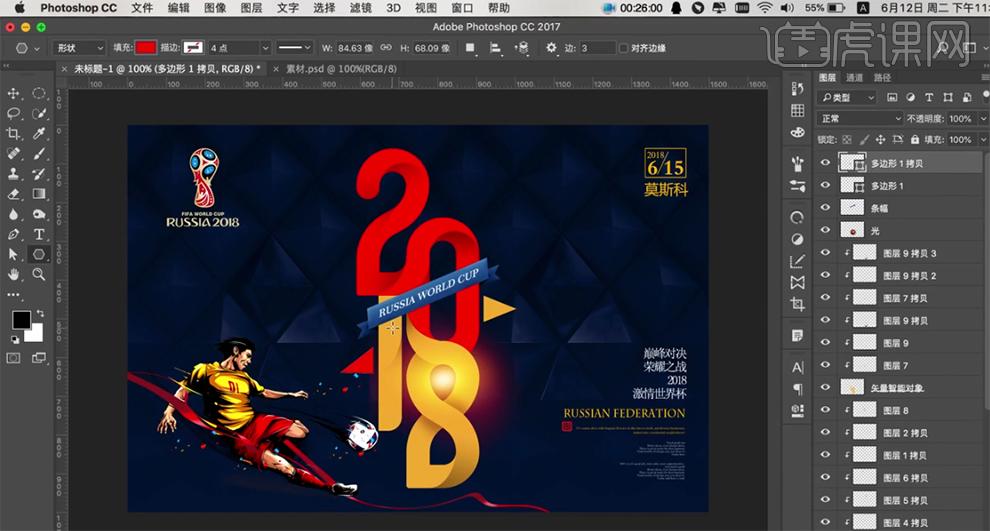Hide the 多边形 1 layer

click(825, 186)
